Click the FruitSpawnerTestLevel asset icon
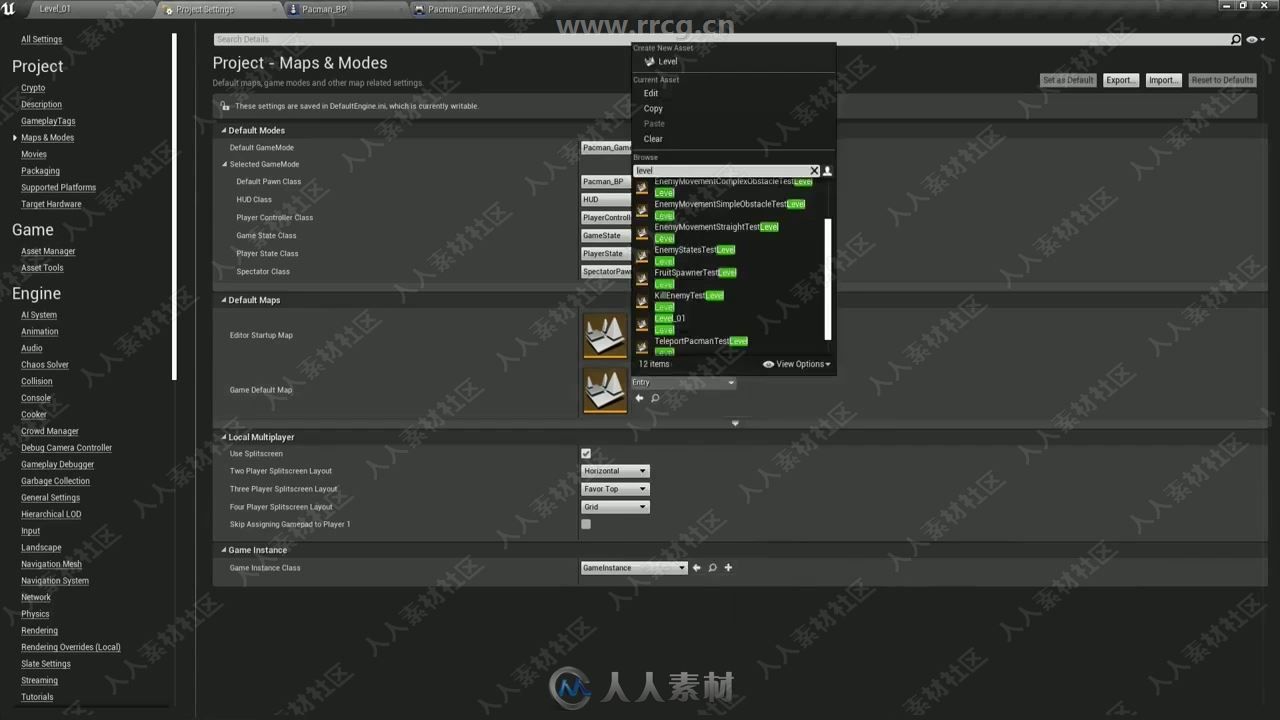 pos(642,279)
